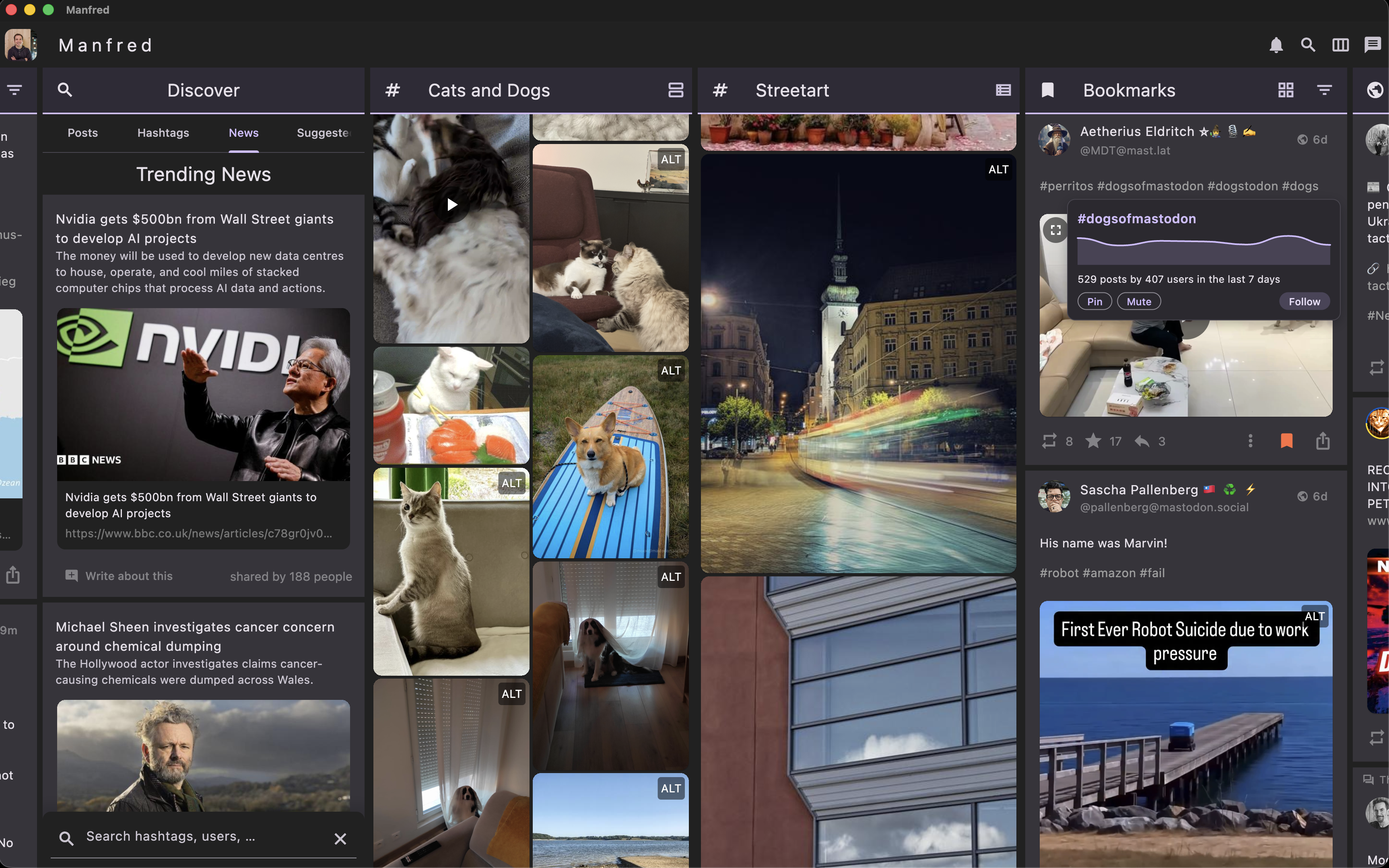The image size is (1389, 868).
Task: Click the globe icon in rightmost column header
Action: [1375, 90]
